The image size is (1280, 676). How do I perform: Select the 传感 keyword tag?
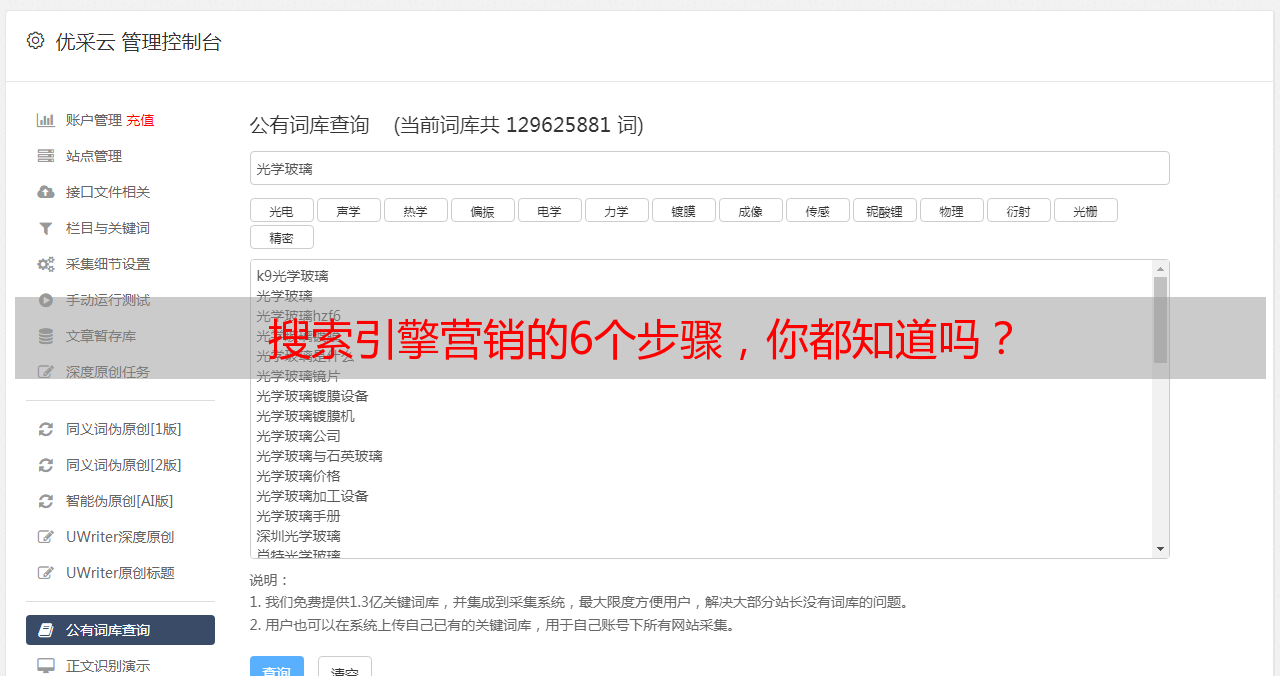(x=818, y=210)
